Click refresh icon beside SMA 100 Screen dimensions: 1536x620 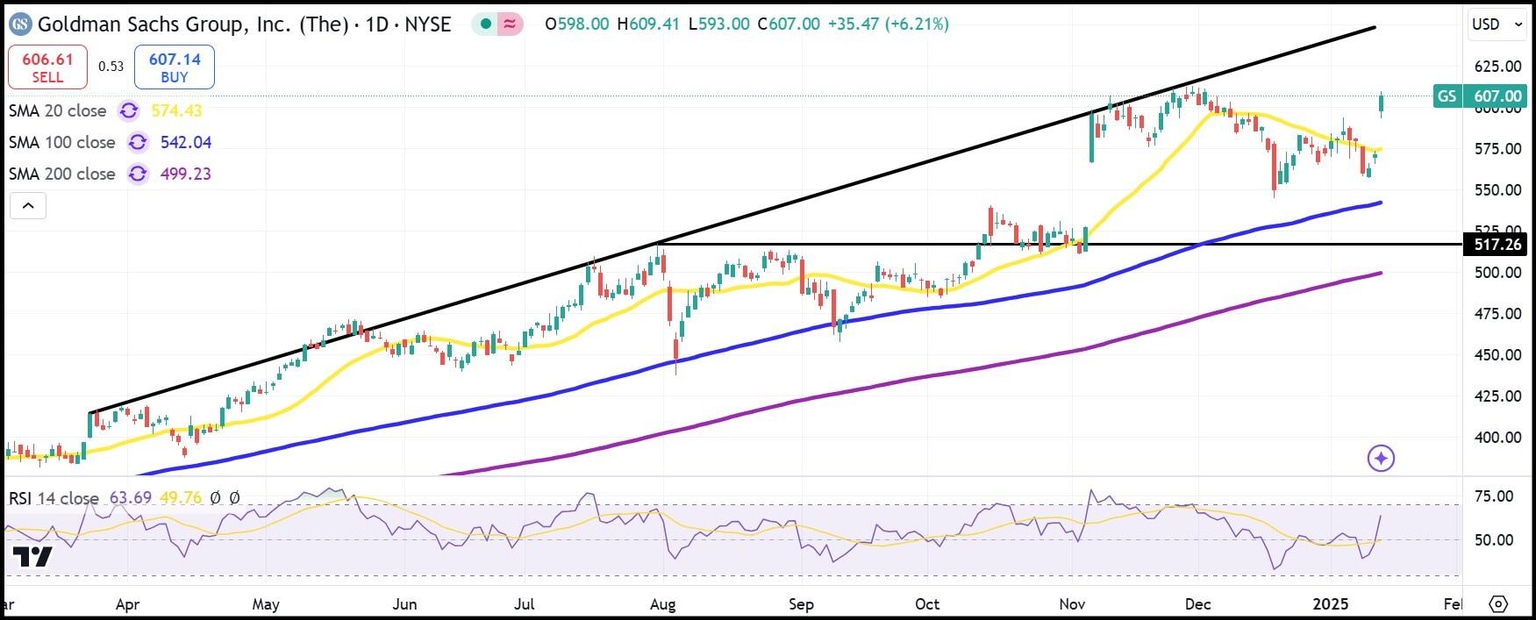pyautogui.click(x=137, y=142)
